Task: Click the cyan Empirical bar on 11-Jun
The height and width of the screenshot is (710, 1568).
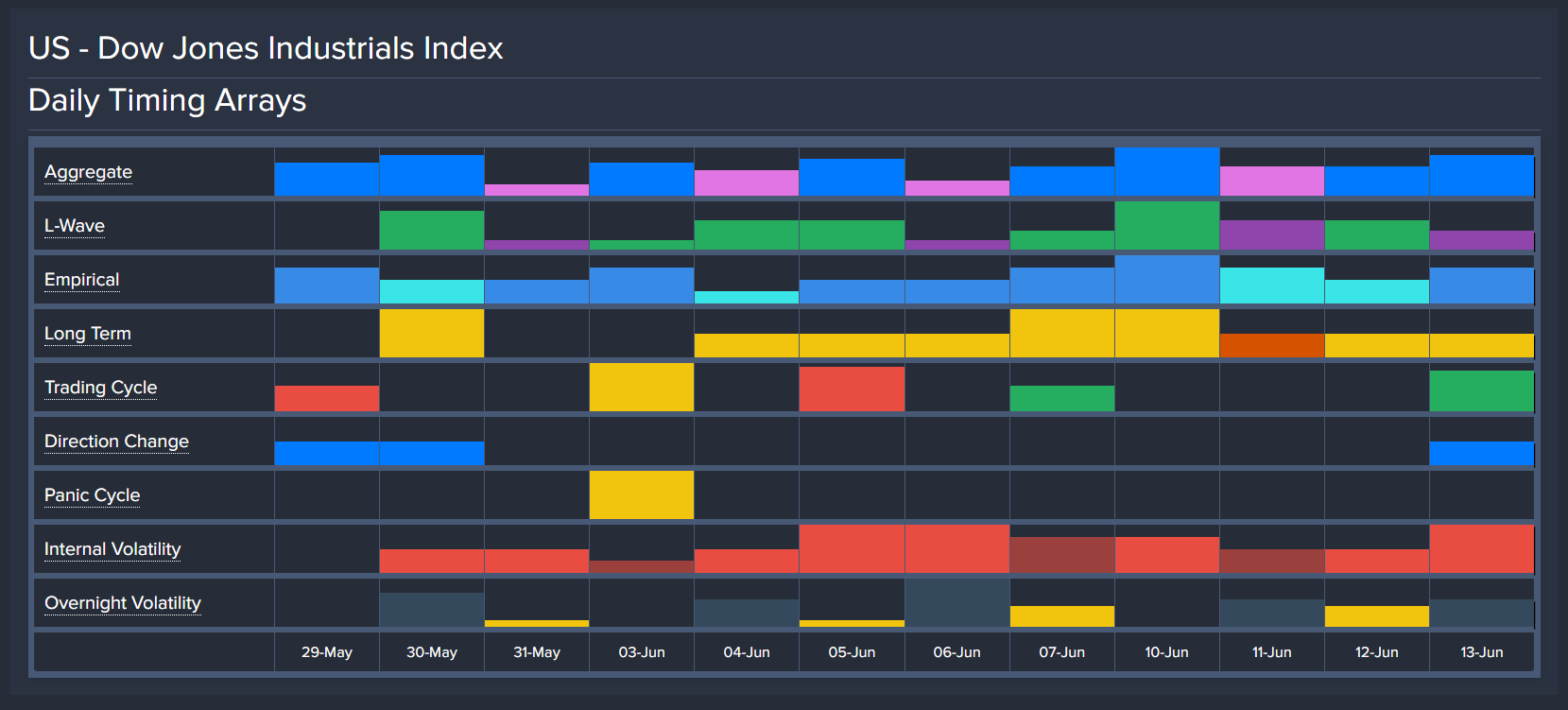Action: 1271,286
